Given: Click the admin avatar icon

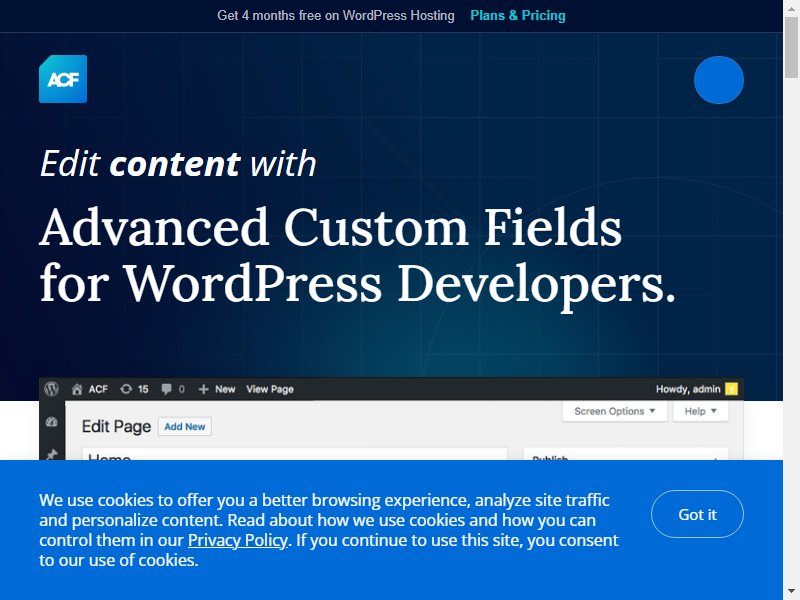Looking at the screenshot, I should click(x=731, y=389).
